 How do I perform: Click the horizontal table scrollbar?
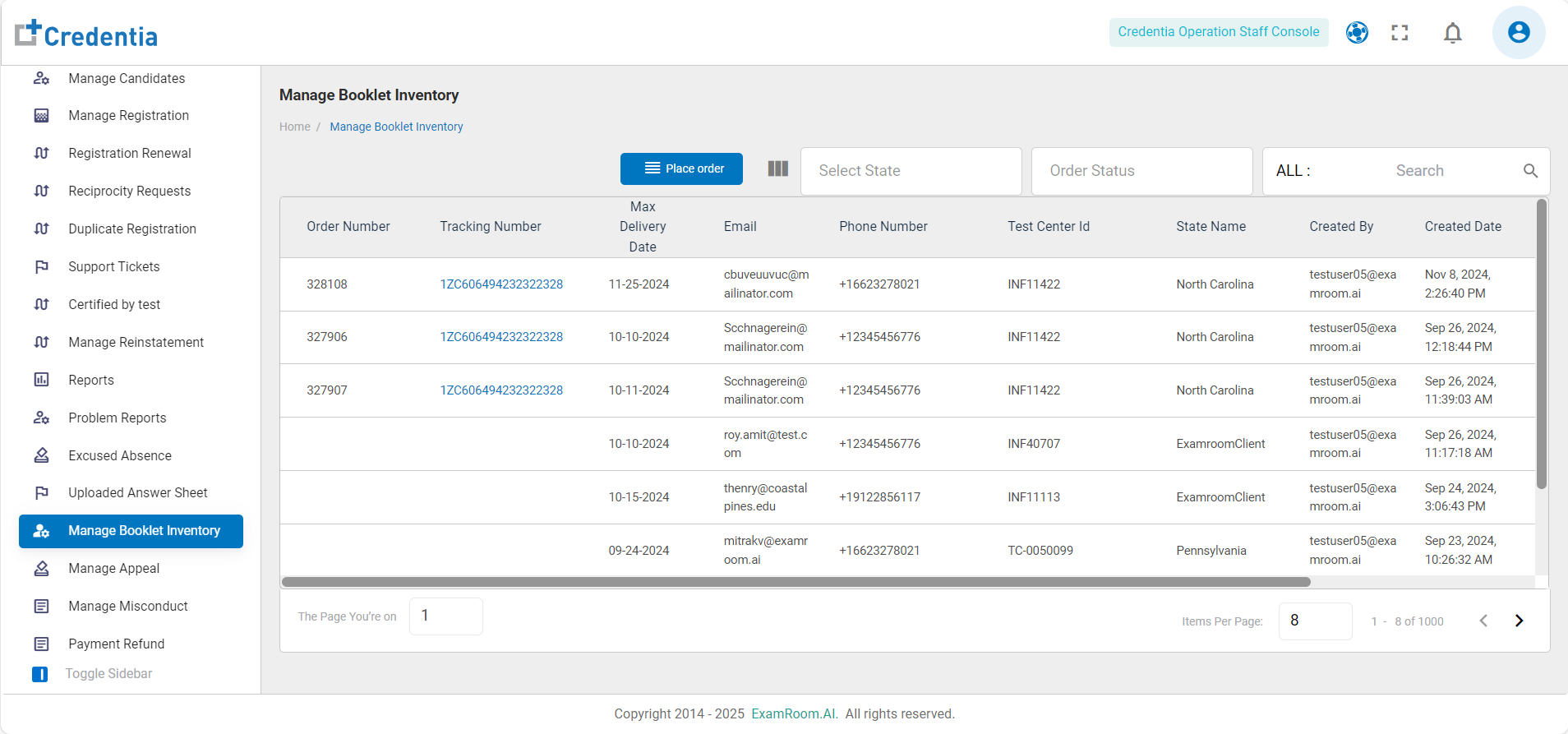pos(796,582)
